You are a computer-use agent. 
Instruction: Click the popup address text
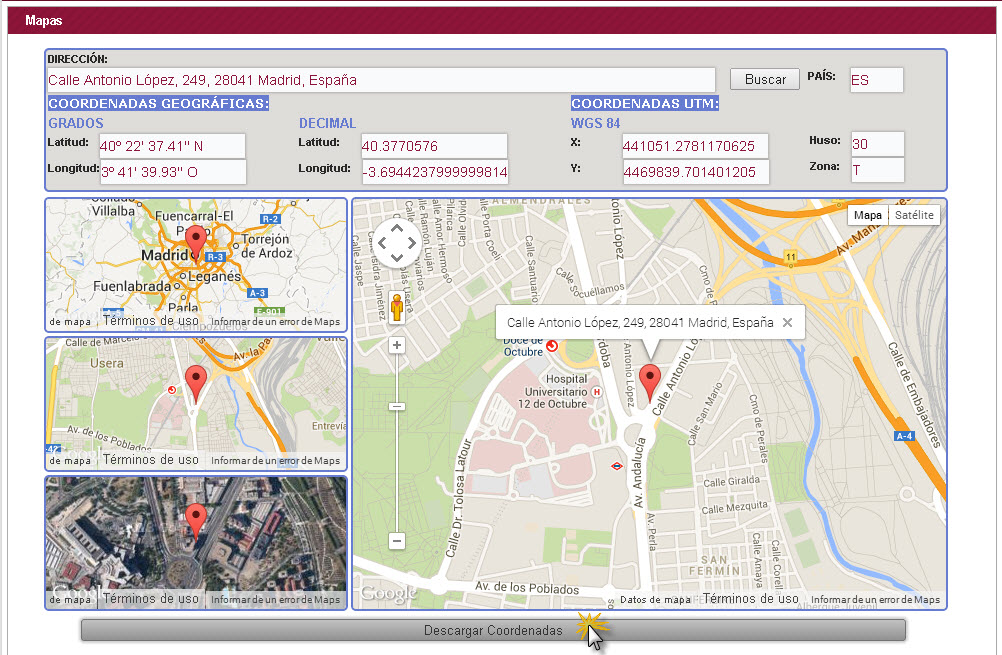pyautogui.click(x=640, y=323)
